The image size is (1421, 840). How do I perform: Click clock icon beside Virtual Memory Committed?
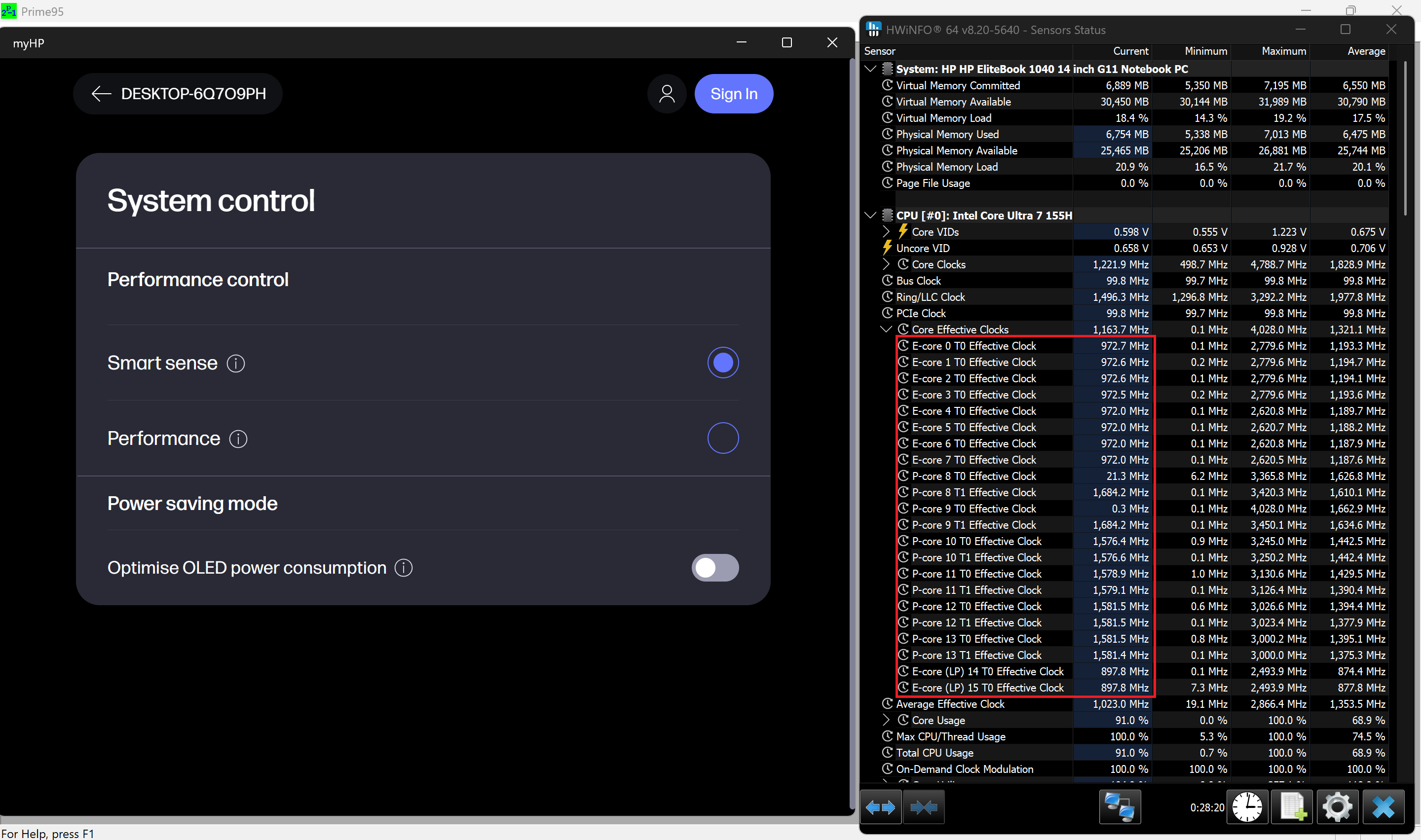coord(887,85)
